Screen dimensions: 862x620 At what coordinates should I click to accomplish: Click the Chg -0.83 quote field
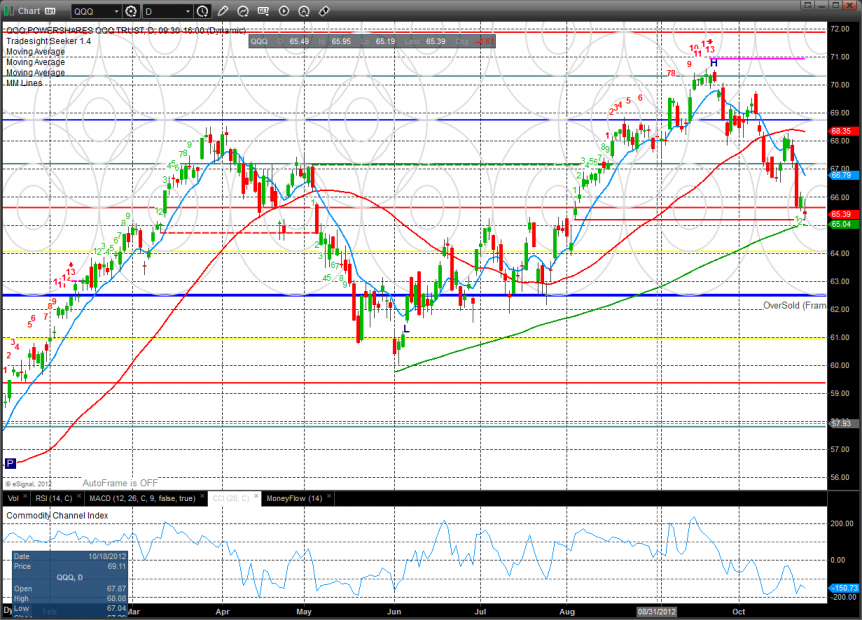pos(474,41)
